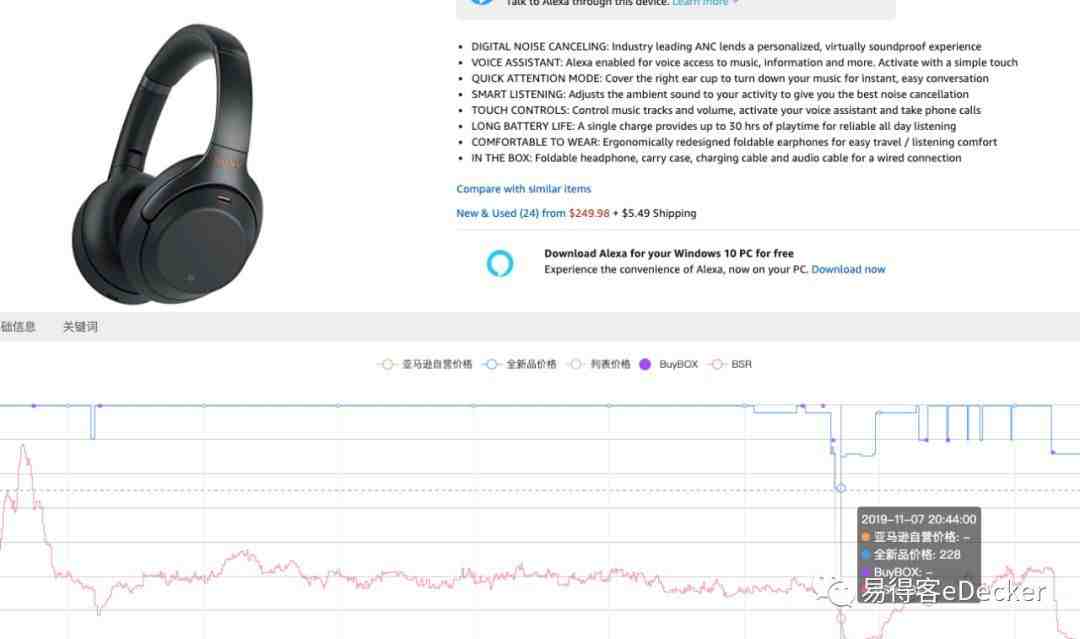Click the highlighted chart point on dashed line
Screen dimensions: 1080x639
coord(840,488)
